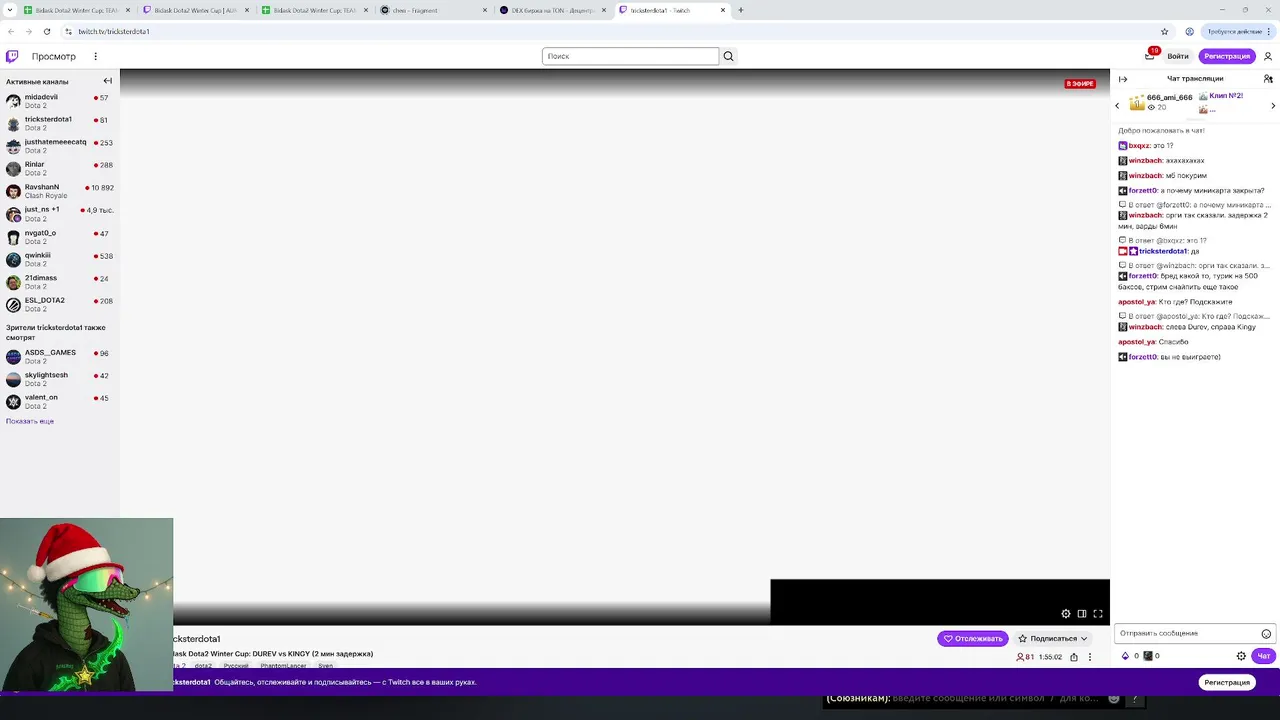Open just_ns +1 channel in the sidebar
Screen dimensions: 1280x720
tap(59, 214)
